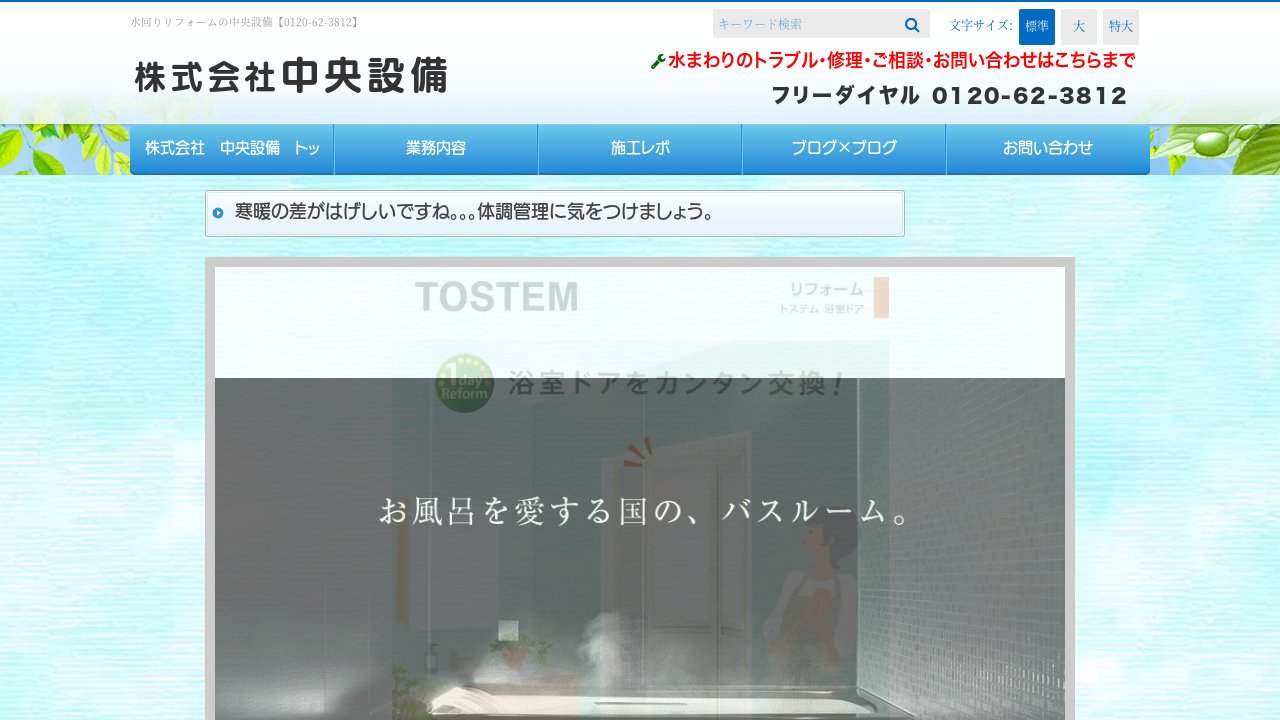Click the 寒暖の差がはげしいですね news headline
The height and width of the screenshot is (720, 1280).
(474, 212)
